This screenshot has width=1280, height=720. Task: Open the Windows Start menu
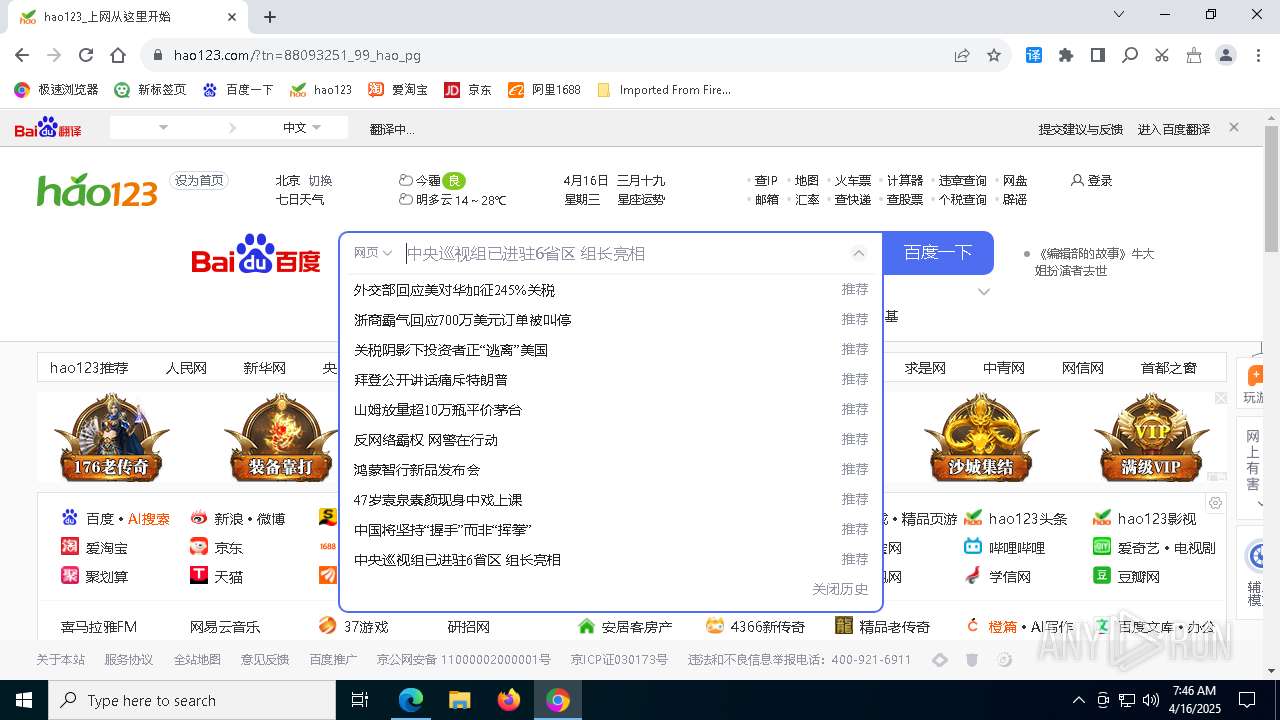pyautogui.click(x=24, y=700)
